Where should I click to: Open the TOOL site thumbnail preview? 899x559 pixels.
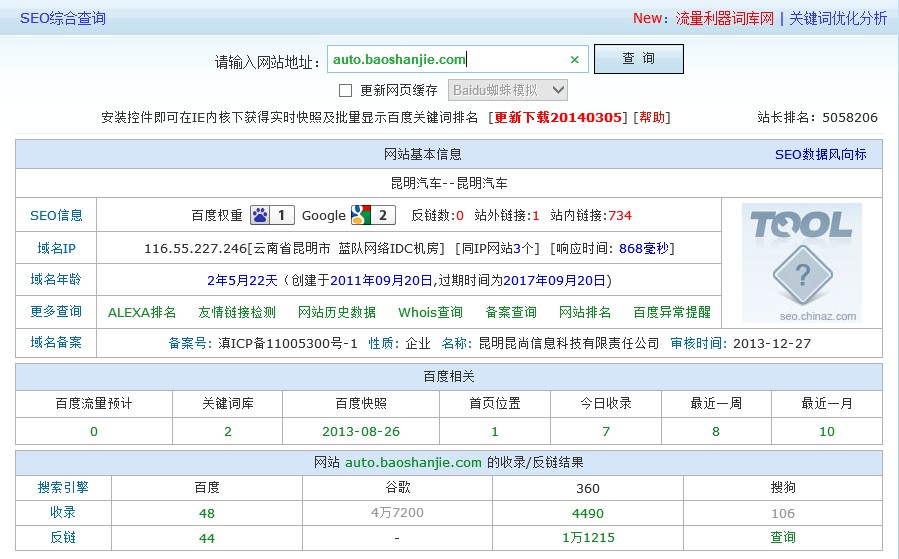coord(802,263)
